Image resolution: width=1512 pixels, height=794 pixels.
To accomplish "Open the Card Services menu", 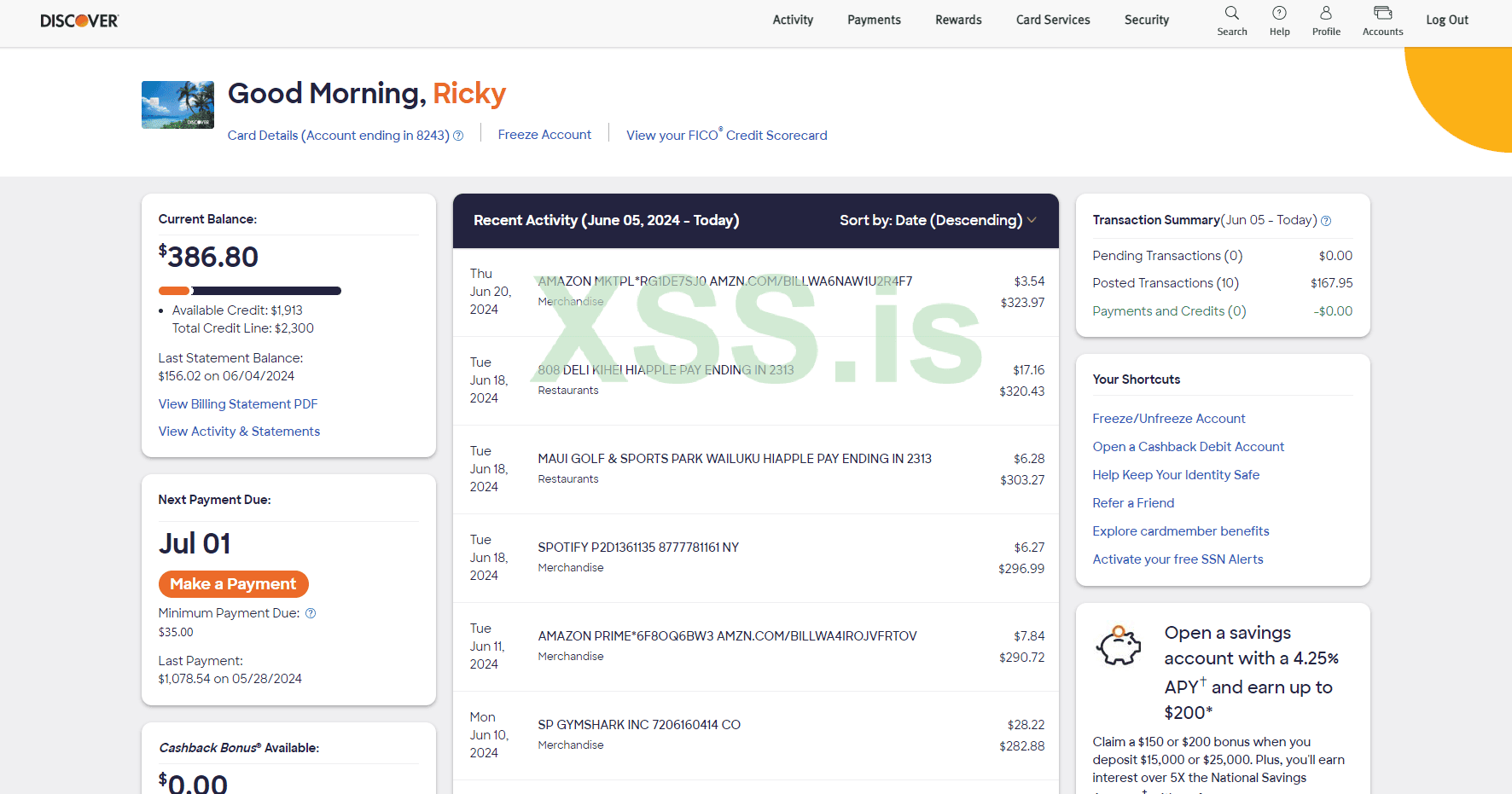I will click(x=1053, y=20).
